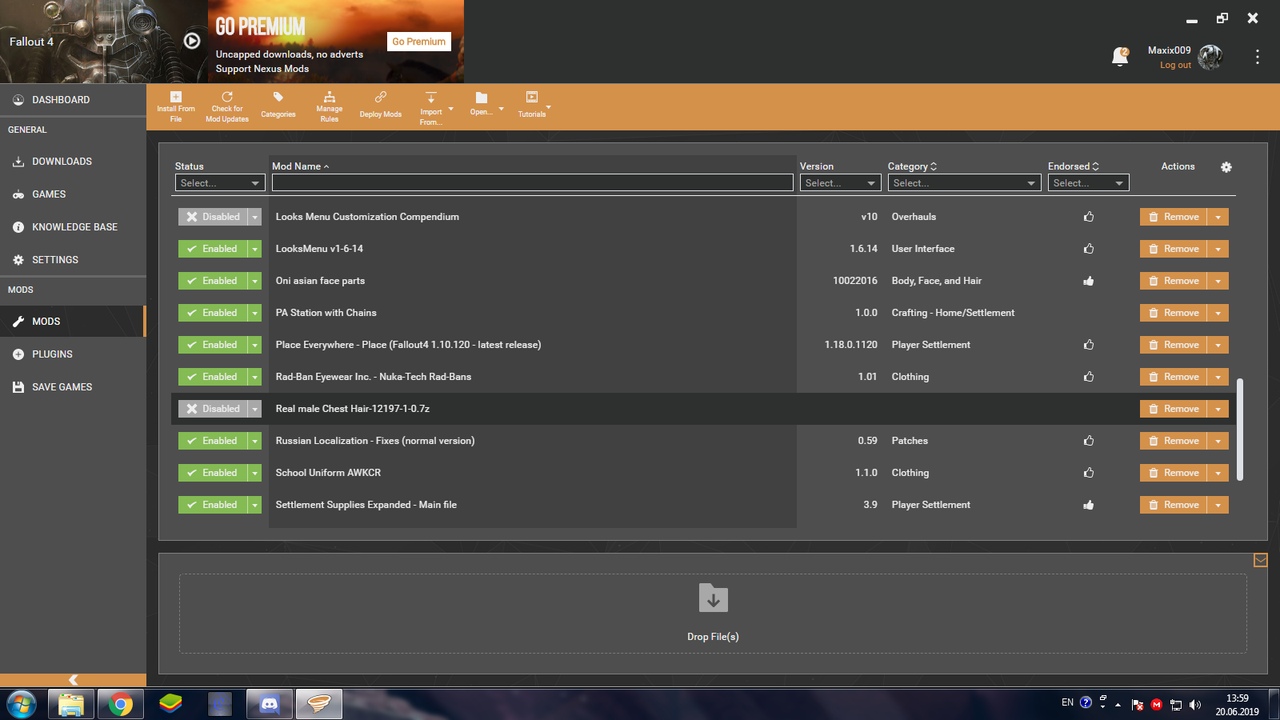Disable Russian Localization - Fixes mod

click(212, 441)
